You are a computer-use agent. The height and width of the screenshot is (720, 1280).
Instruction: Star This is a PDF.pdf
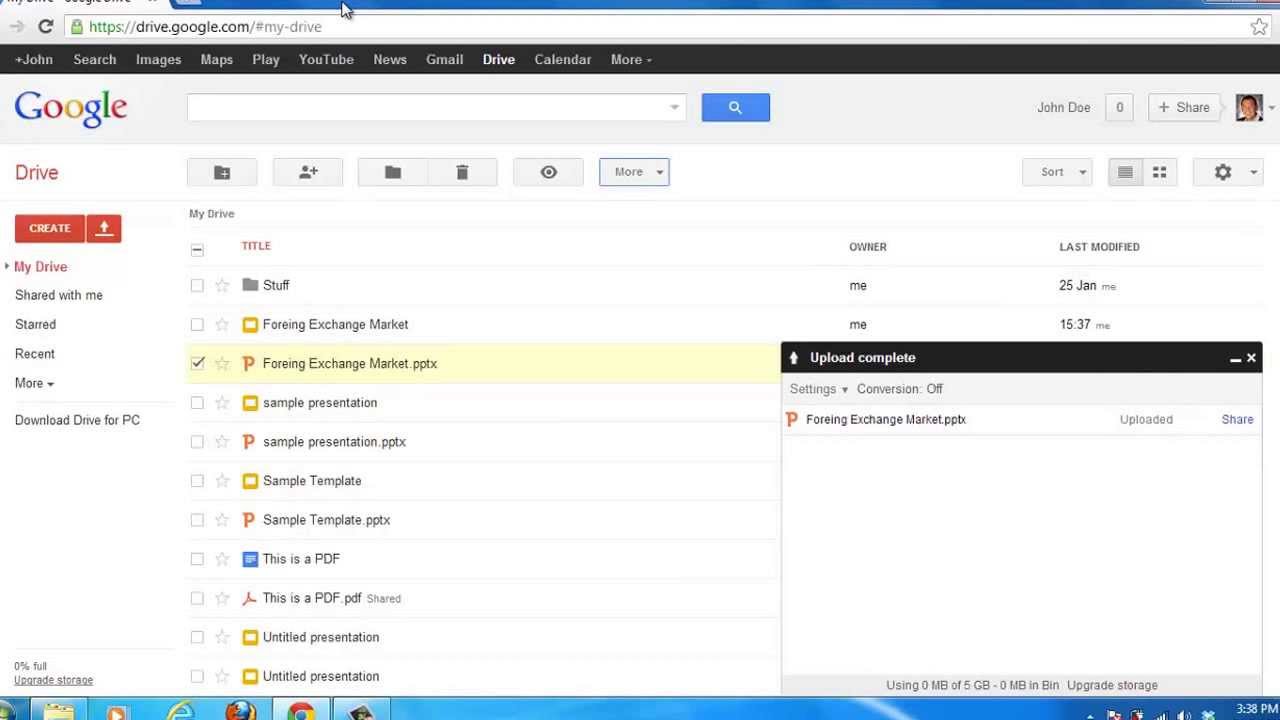click(x=222, y=598)
